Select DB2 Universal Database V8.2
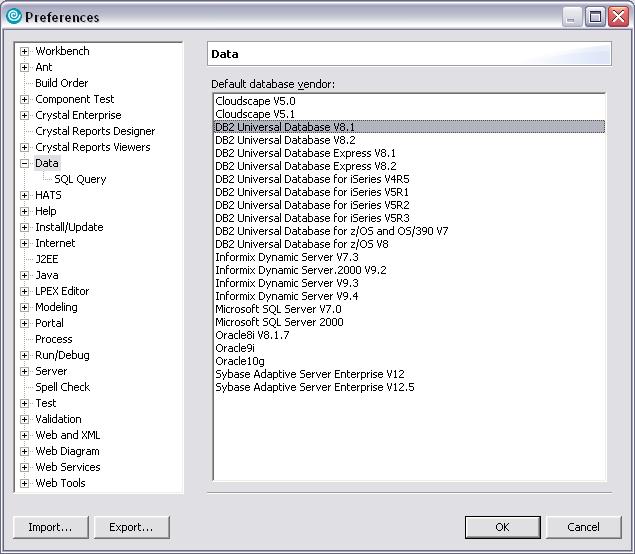This screenshot has height=554, width=635. pyautogui.click(x=409, y=140)
